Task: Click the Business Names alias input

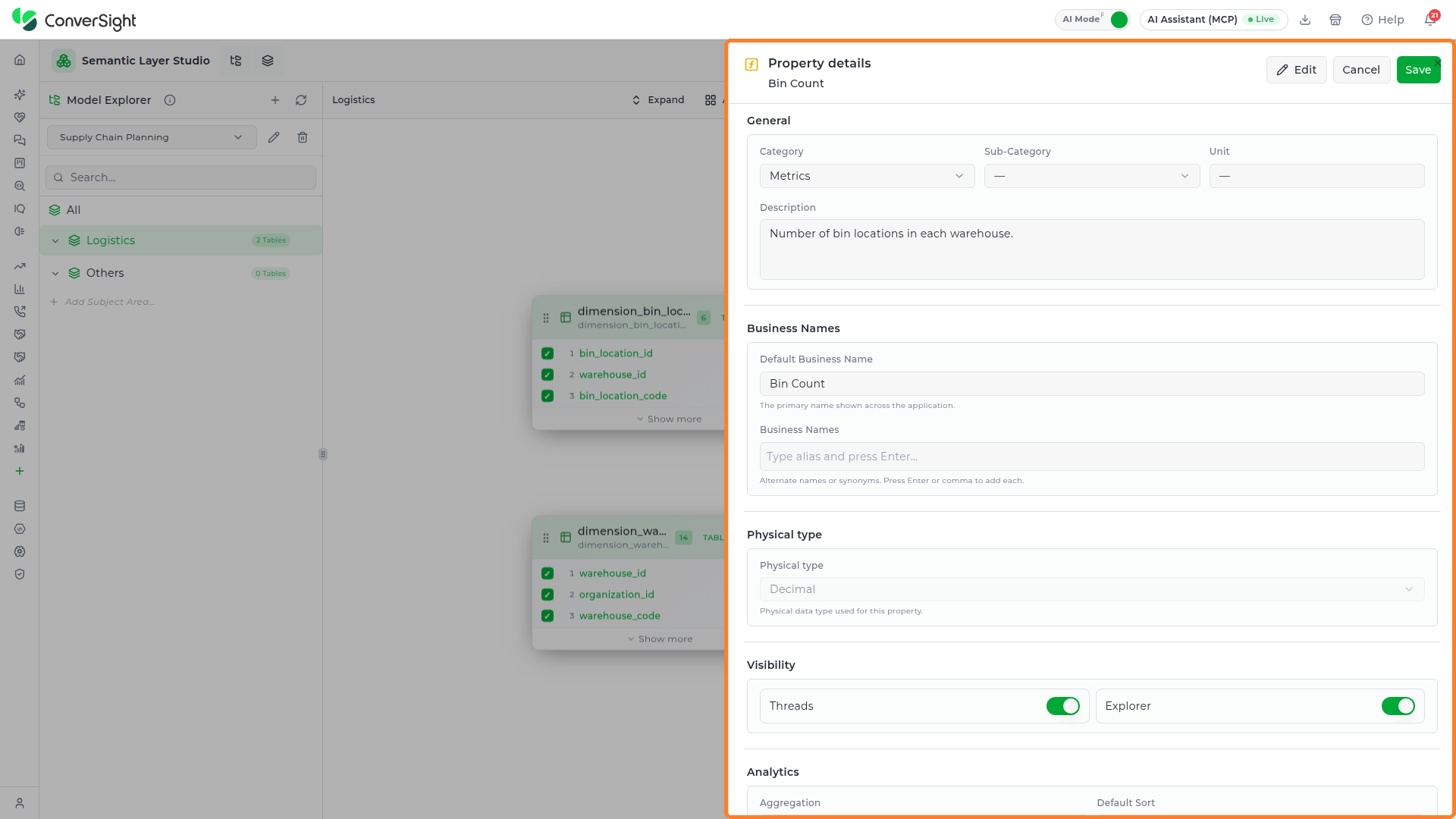Action: [1091, 457]
